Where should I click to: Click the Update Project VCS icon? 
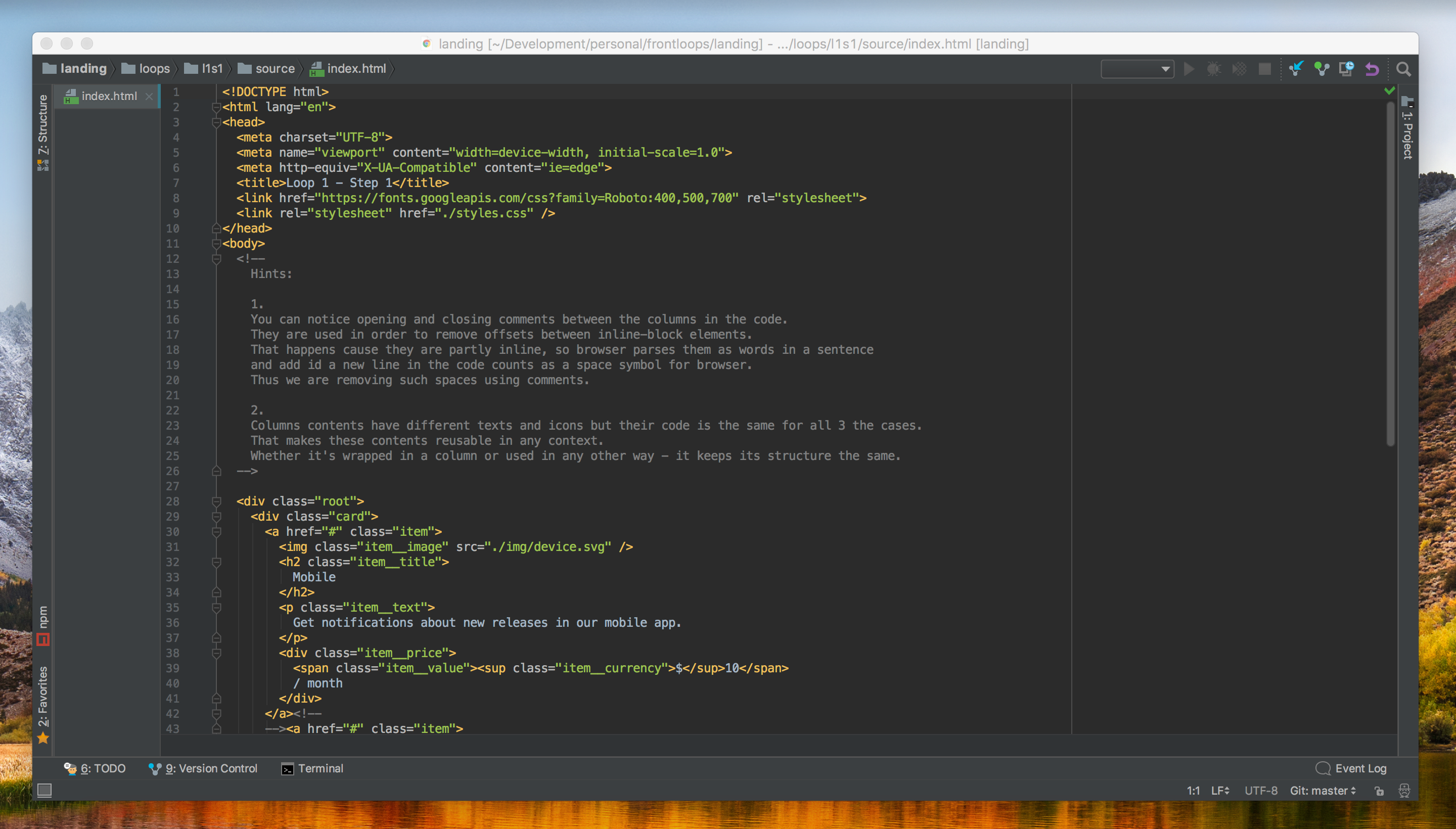[x=1296, y=69]
